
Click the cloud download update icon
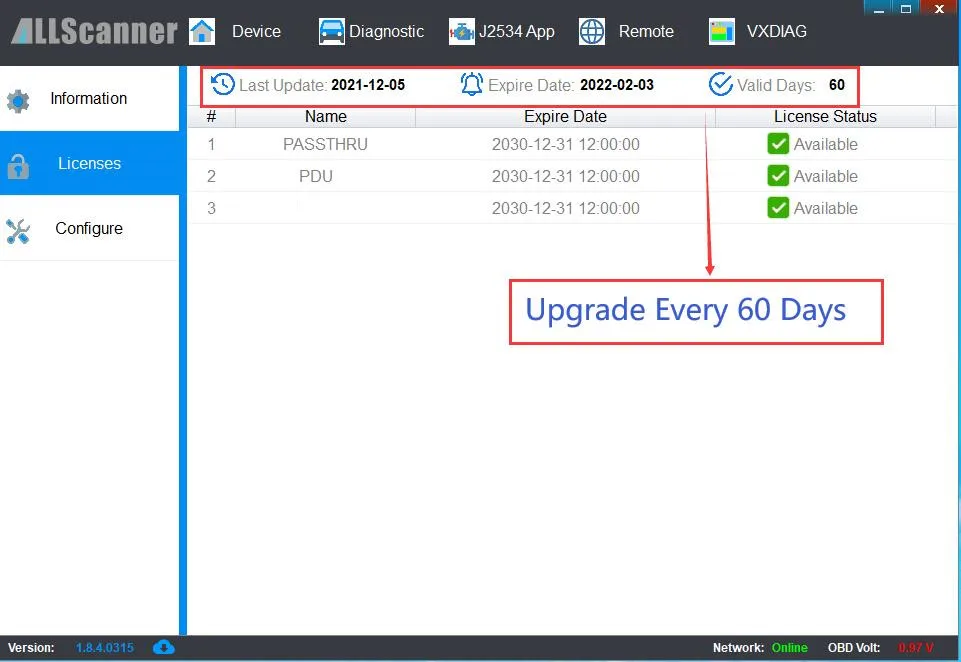164,647
